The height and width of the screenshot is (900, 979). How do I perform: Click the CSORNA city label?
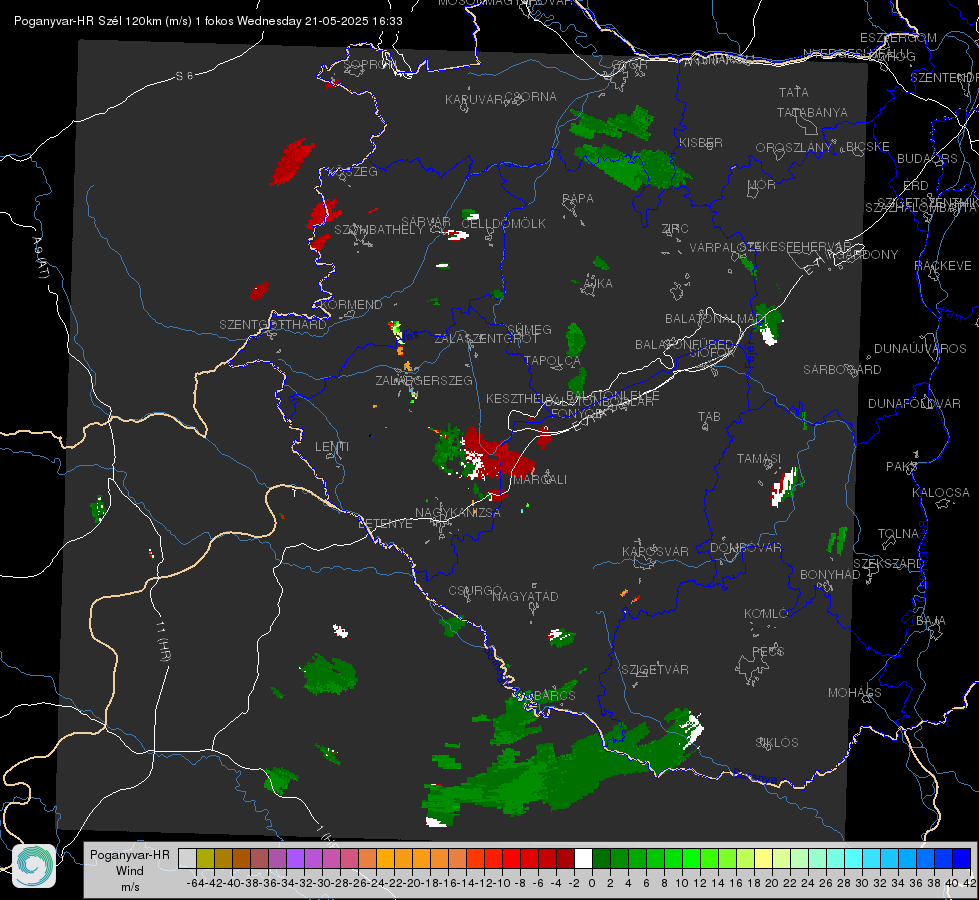(x=531, y=96)
